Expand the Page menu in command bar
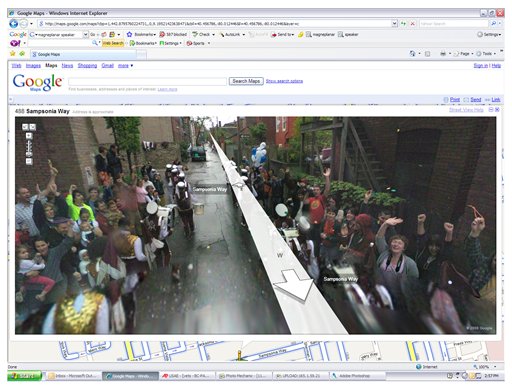Viewport: 512px width, 391px height. [x=464, y=53]
